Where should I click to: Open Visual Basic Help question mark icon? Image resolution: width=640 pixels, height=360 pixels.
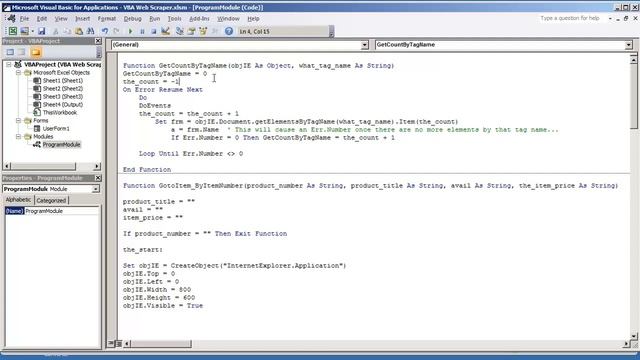pos(229,31)
